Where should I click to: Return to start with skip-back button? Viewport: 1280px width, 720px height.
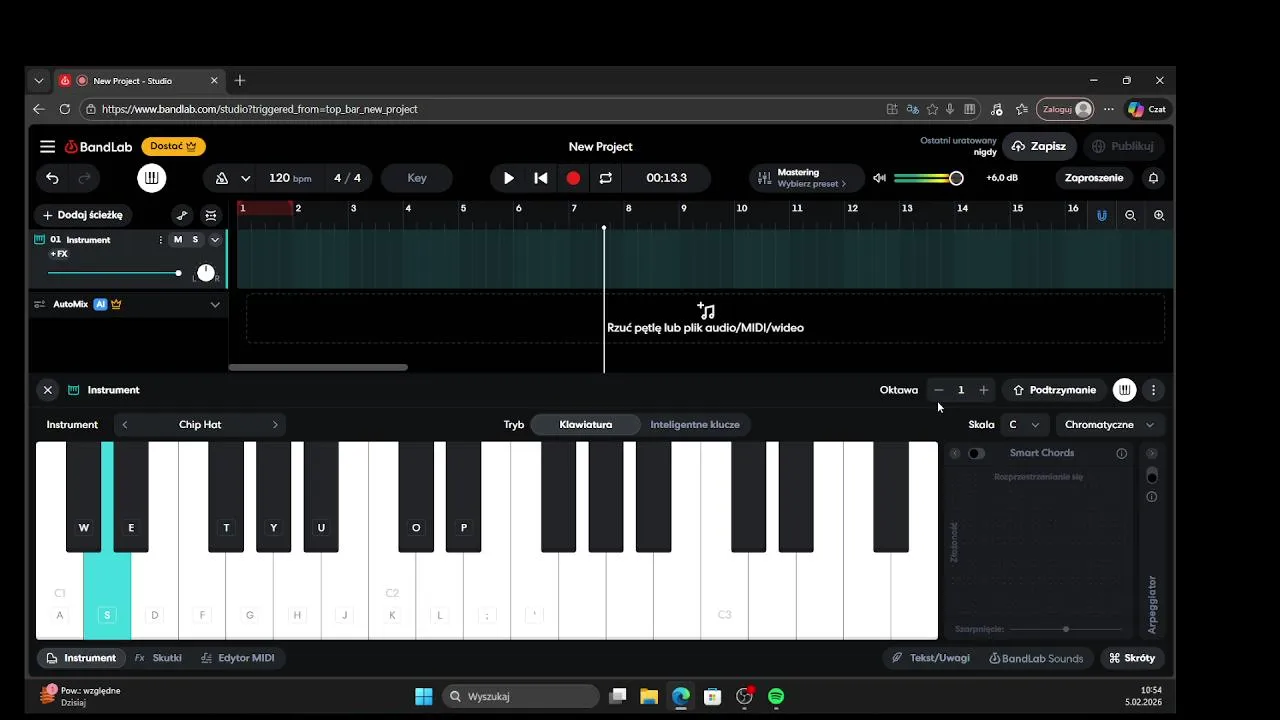point(540,178)
